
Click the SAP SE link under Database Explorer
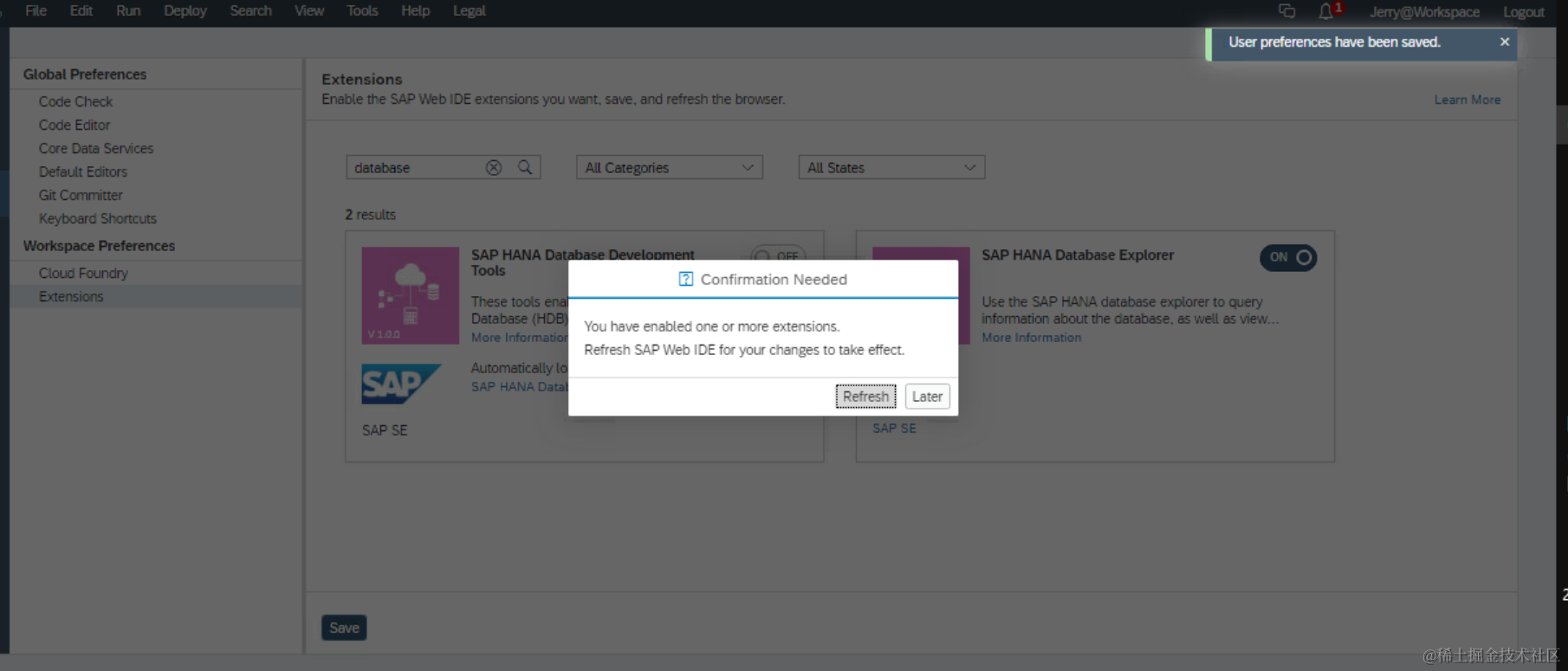(x=894, y=428)
